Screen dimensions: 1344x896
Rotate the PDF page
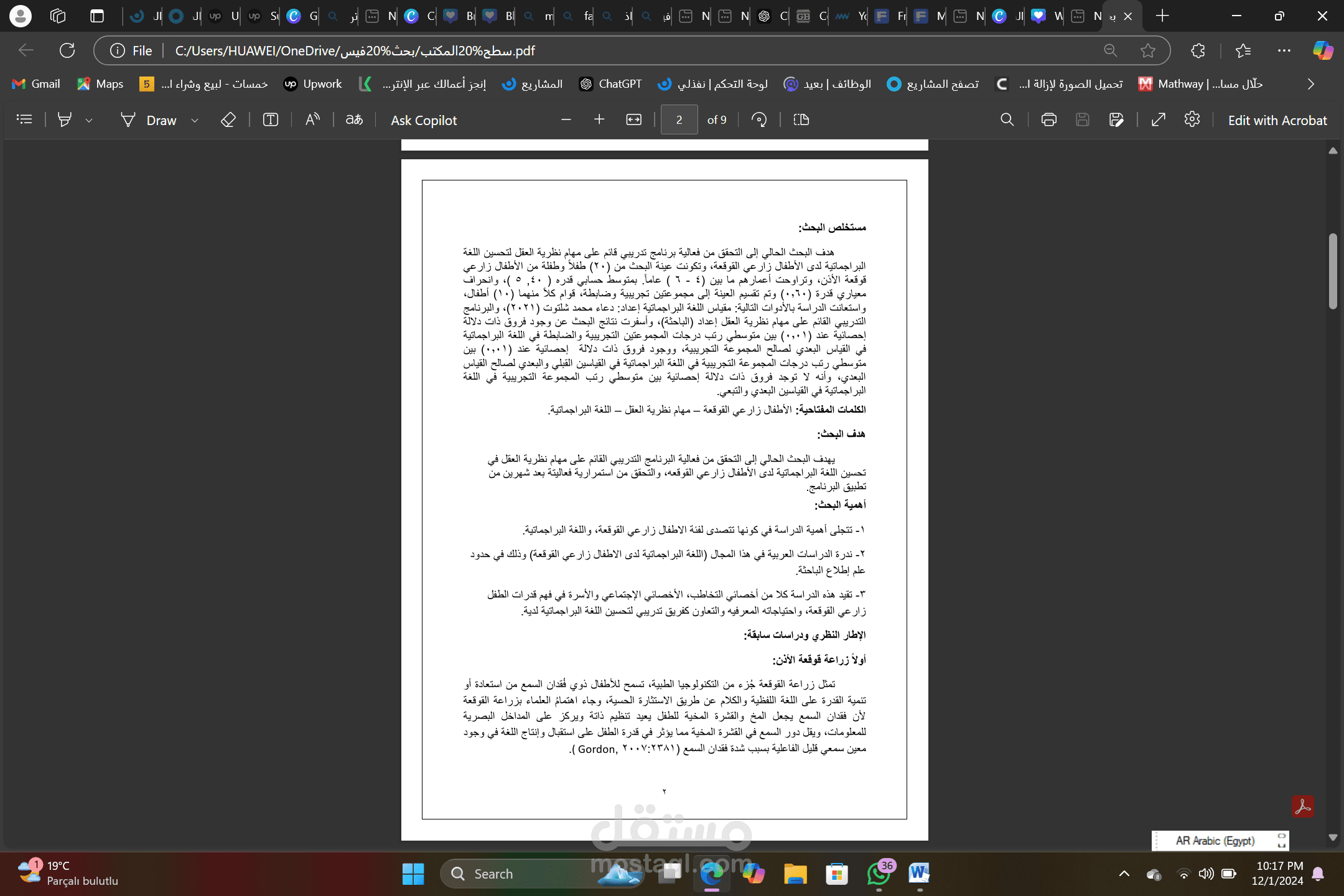tap(758, 119)
